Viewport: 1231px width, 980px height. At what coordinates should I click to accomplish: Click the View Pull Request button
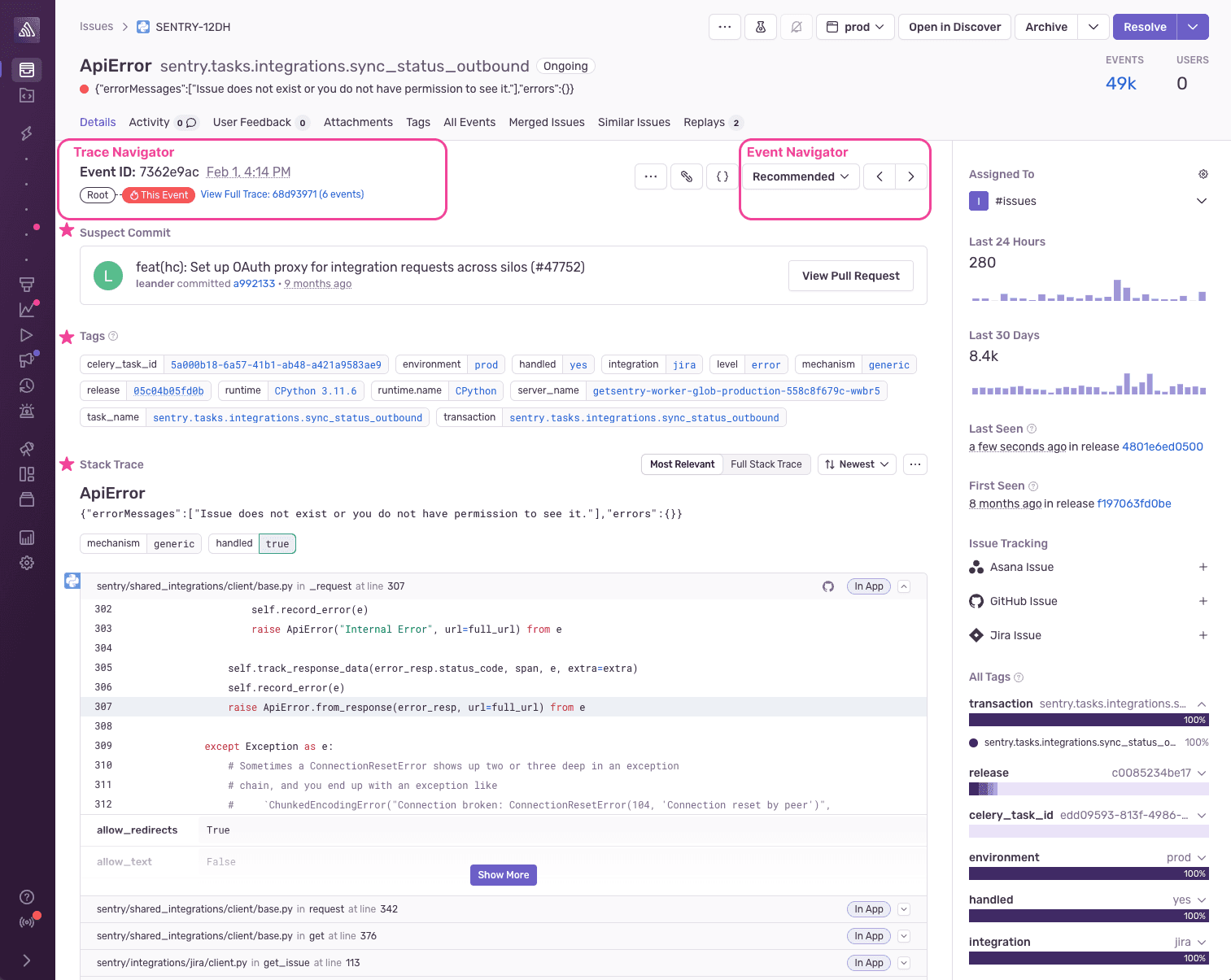click(x=850, y=276)
